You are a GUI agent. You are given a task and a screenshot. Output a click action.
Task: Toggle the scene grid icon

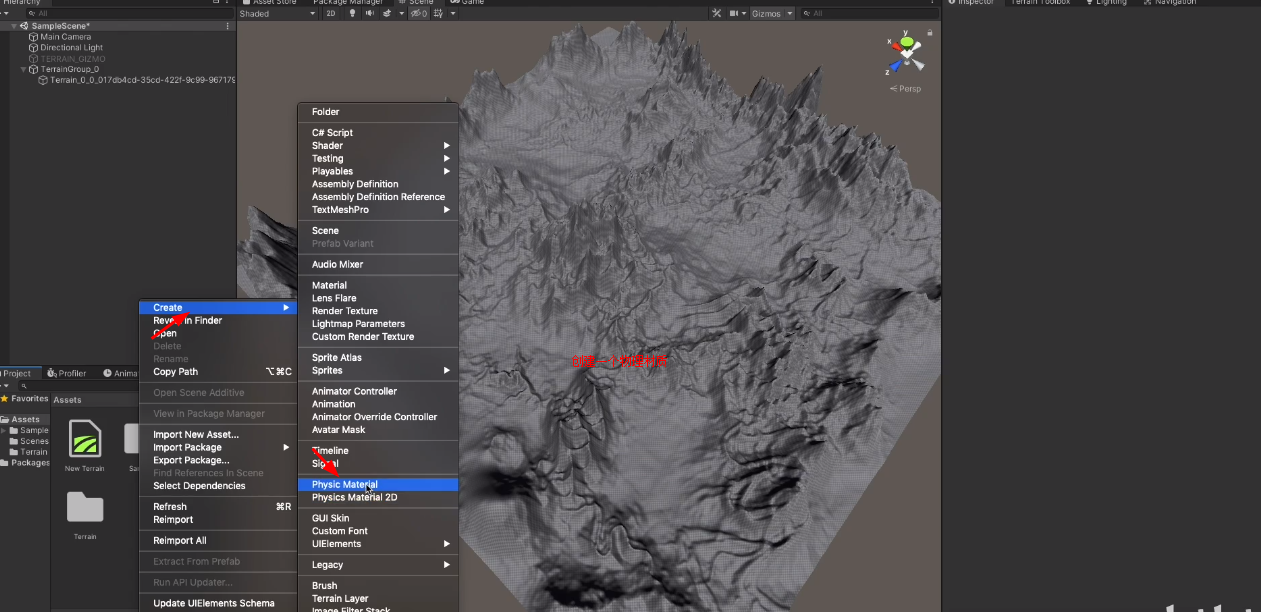click(x=438, y=14)
